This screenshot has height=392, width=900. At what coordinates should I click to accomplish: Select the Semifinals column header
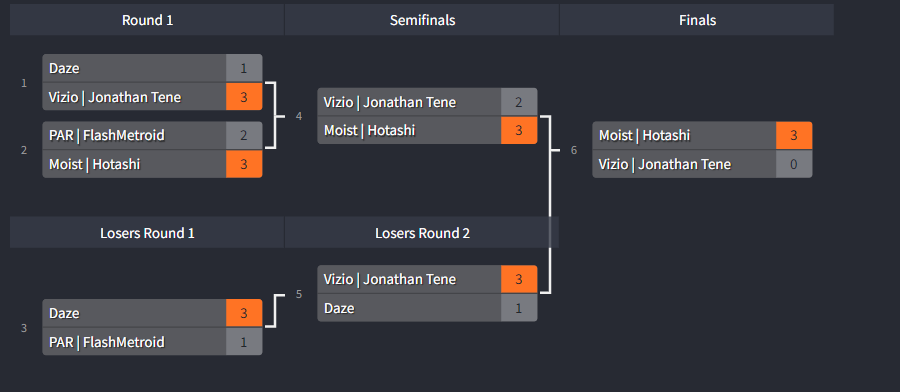coord(422,20)
